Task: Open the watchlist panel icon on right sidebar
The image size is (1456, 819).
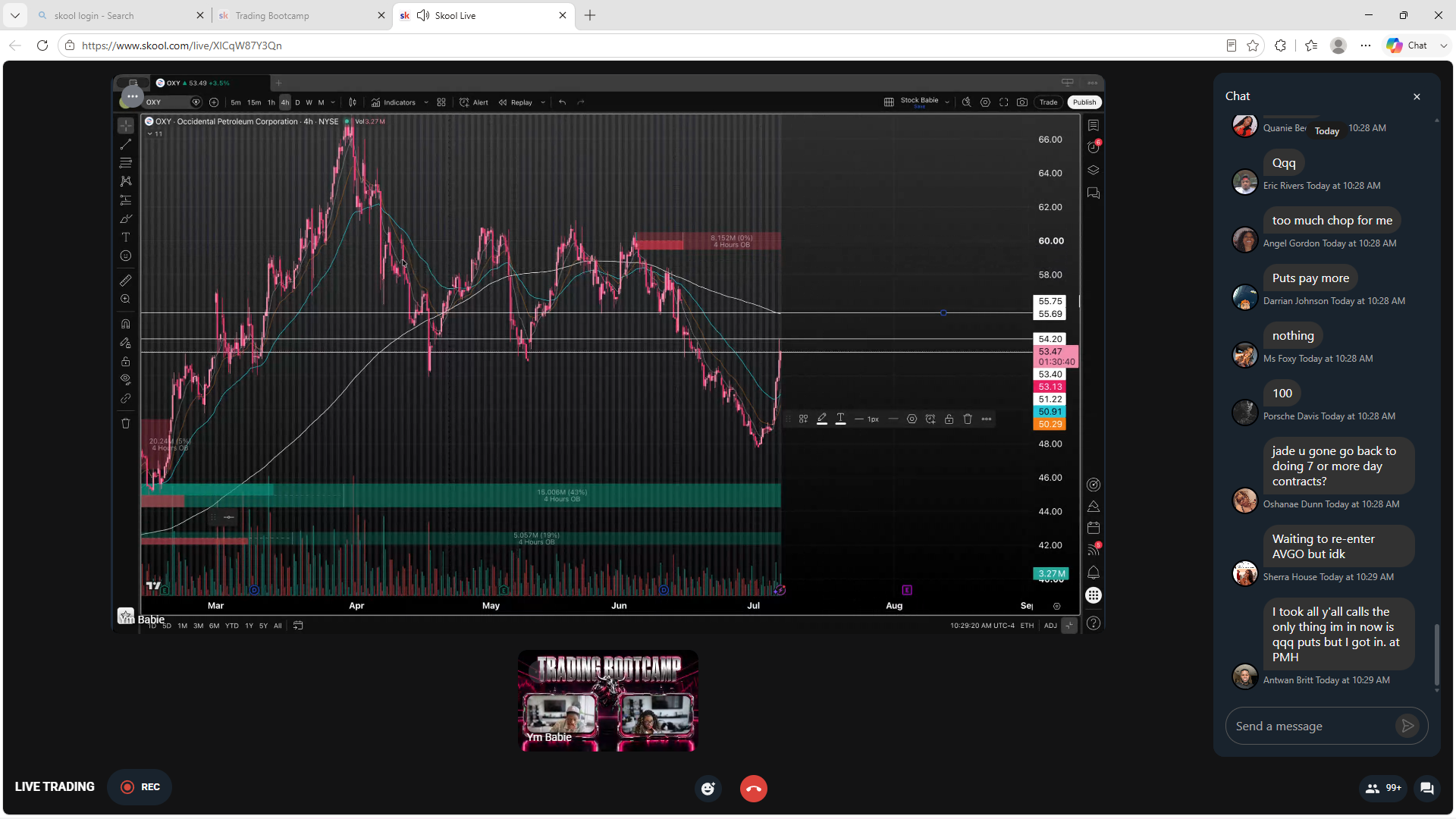Action: [1094, 125]
